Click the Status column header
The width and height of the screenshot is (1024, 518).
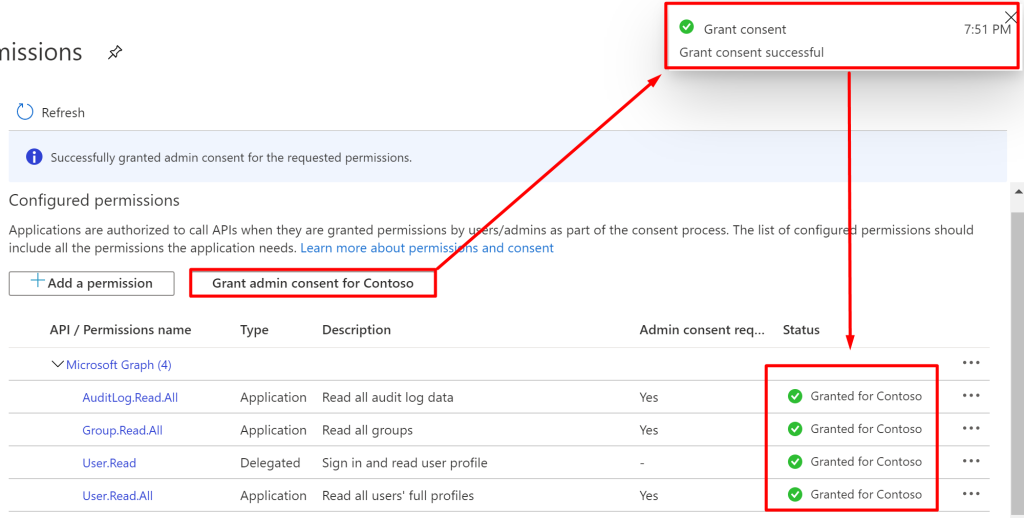click(x=801, y=330)
